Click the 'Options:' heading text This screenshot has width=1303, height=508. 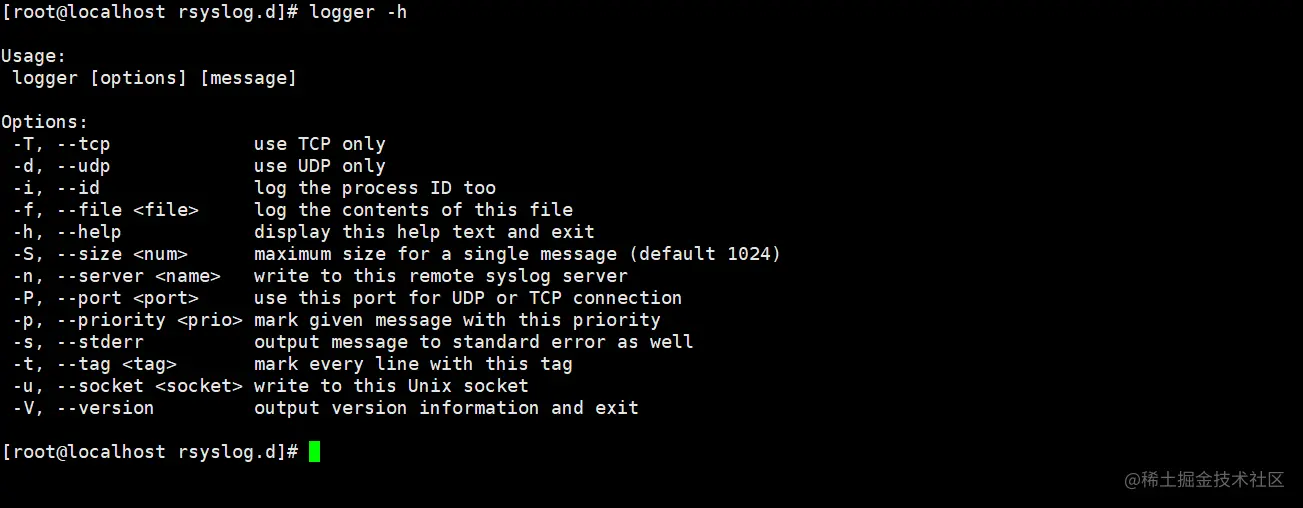click(x=45, y=122)
